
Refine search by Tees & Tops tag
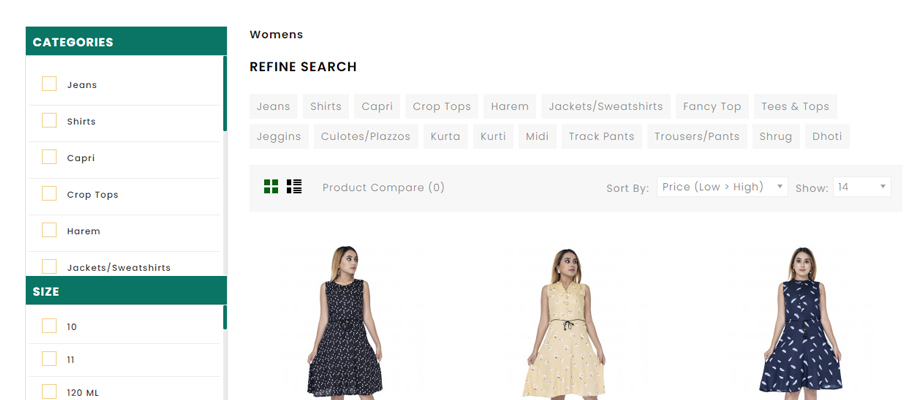(796, 106)
